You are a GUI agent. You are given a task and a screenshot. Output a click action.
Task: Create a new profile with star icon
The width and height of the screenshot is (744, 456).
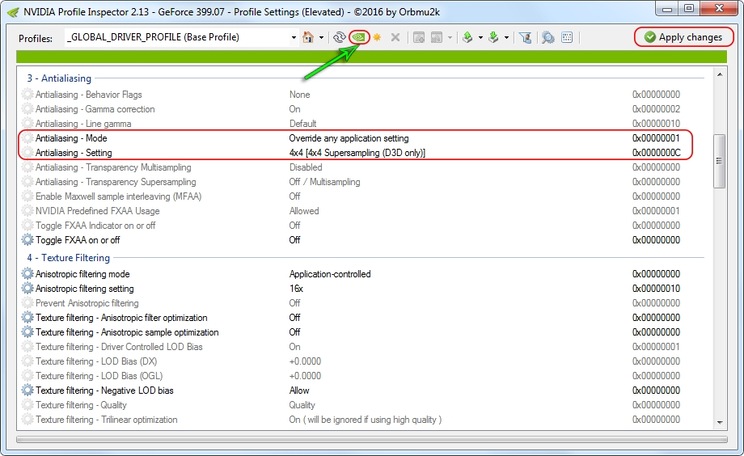click(x=377, y=37)
